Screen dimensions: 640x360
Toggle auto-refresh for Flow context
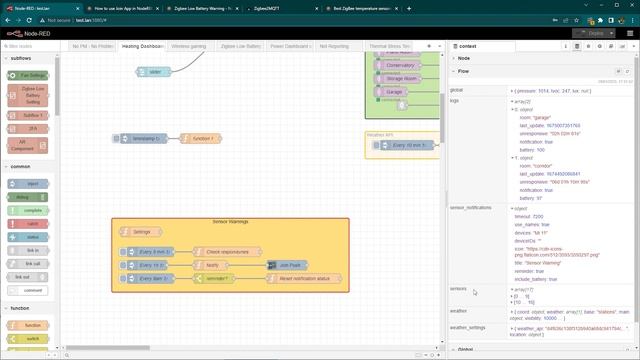pos(618,71)
